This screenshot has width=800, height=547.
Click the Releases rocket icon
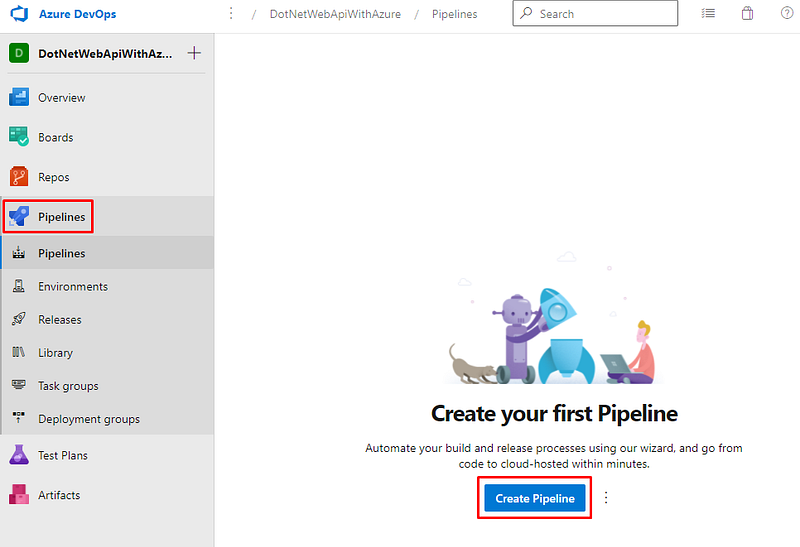[x=19, y=319]
